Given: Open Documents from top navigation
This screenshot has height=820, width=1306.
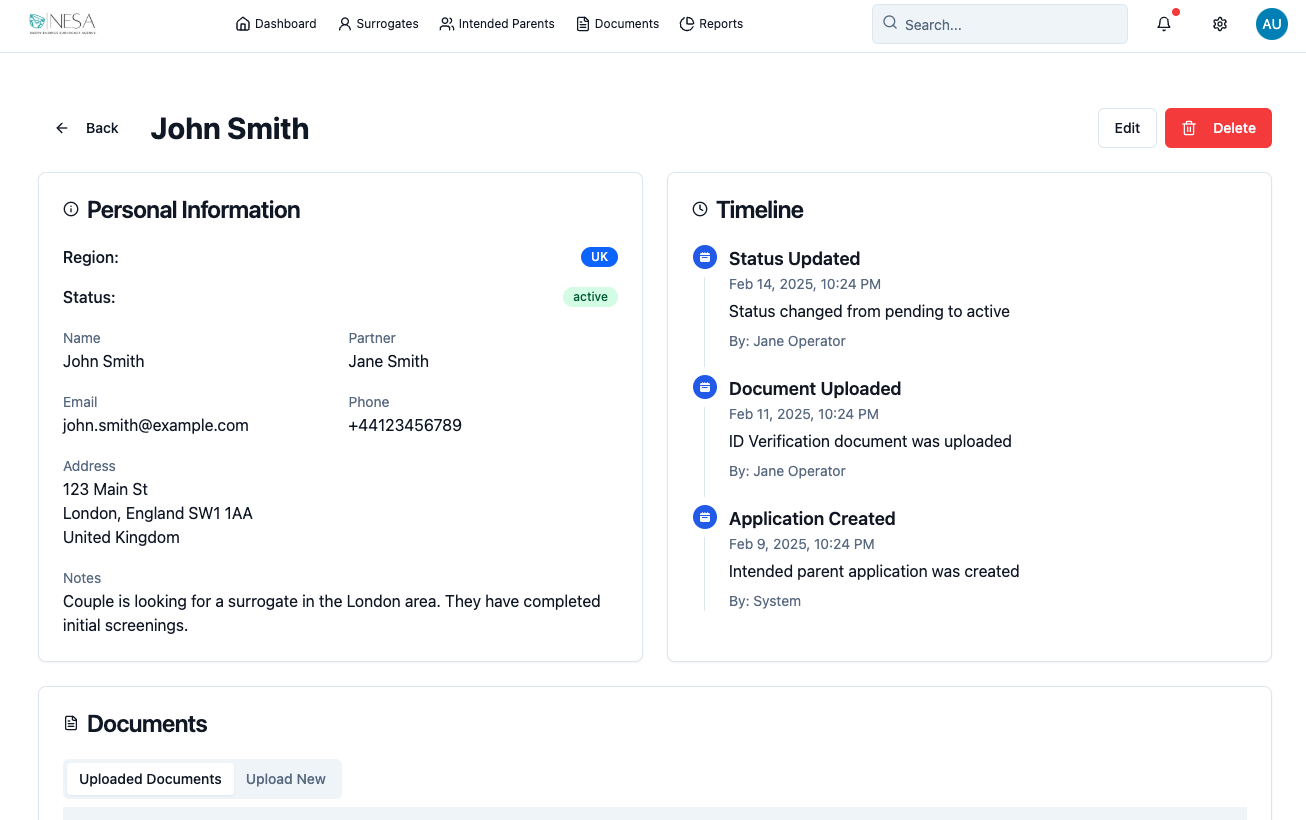Looking at the screenshot, I should 617,24.
